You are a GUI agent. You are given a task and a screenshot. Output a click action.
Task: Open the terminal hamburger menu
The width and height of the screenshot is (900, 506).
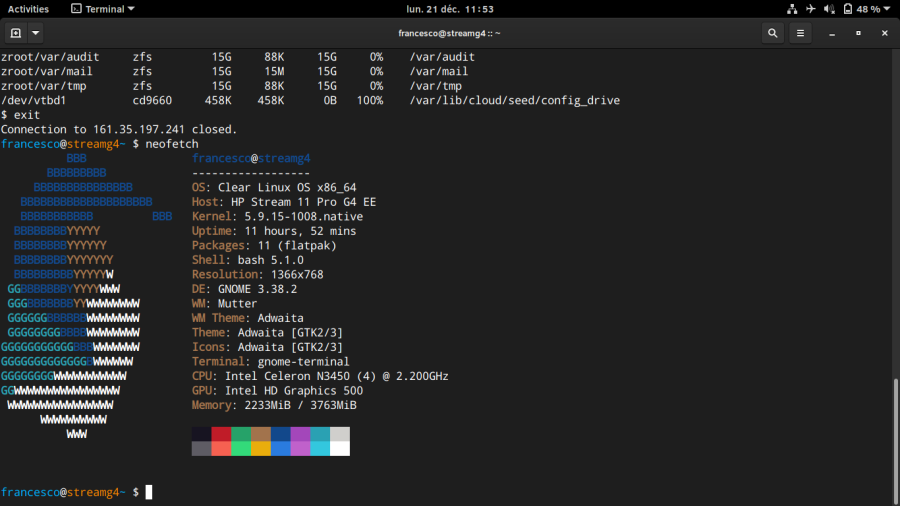[x=800, y=33]
